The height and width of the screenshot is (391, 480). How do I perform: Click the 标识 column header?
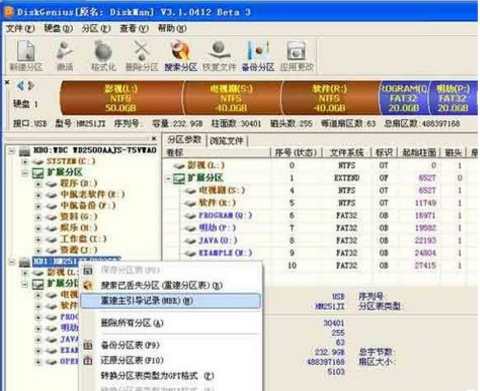tap(384, 153)
